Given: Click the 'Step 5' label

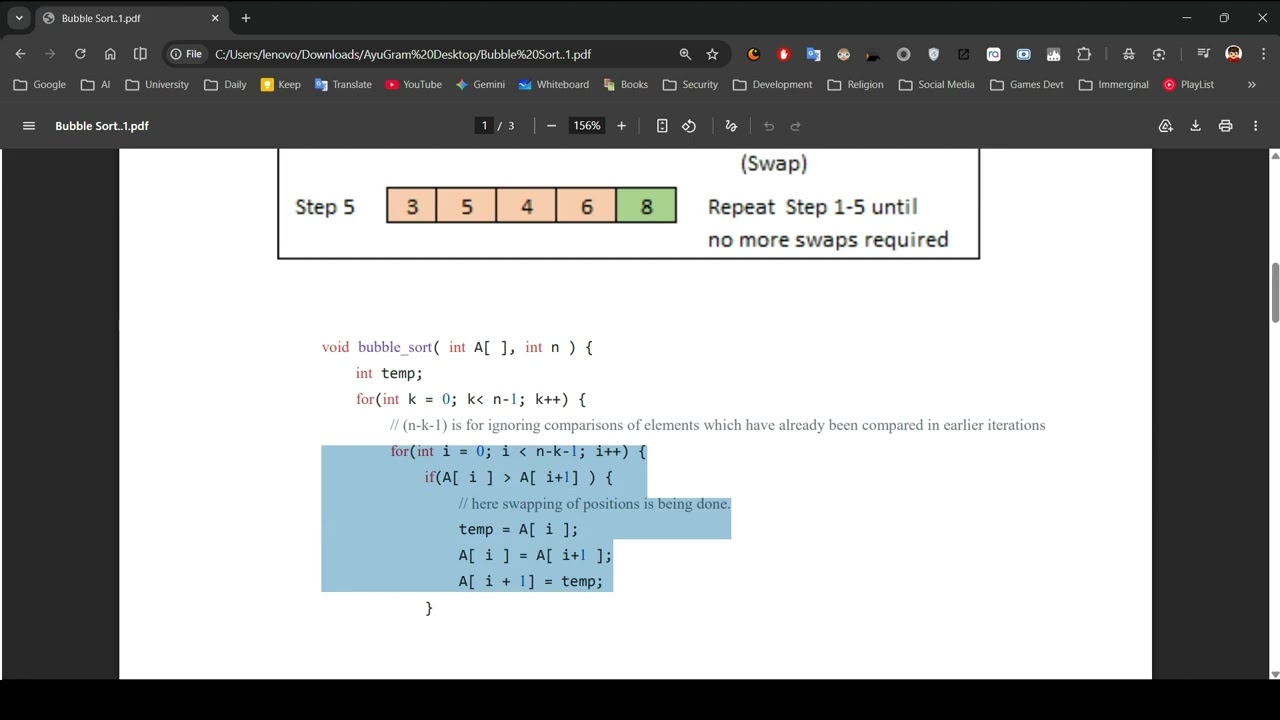Looking at the screenshot, I should (x=325, y=207).
